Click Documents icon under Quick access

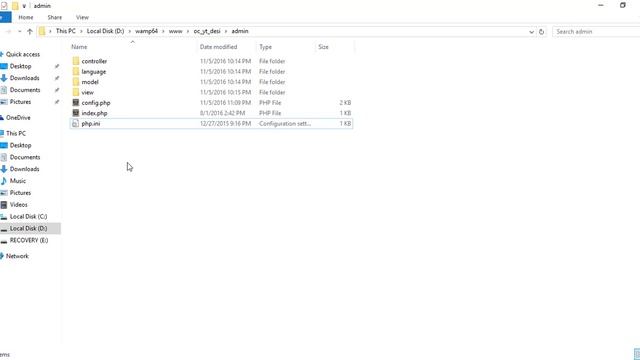[x=4, y=90]
